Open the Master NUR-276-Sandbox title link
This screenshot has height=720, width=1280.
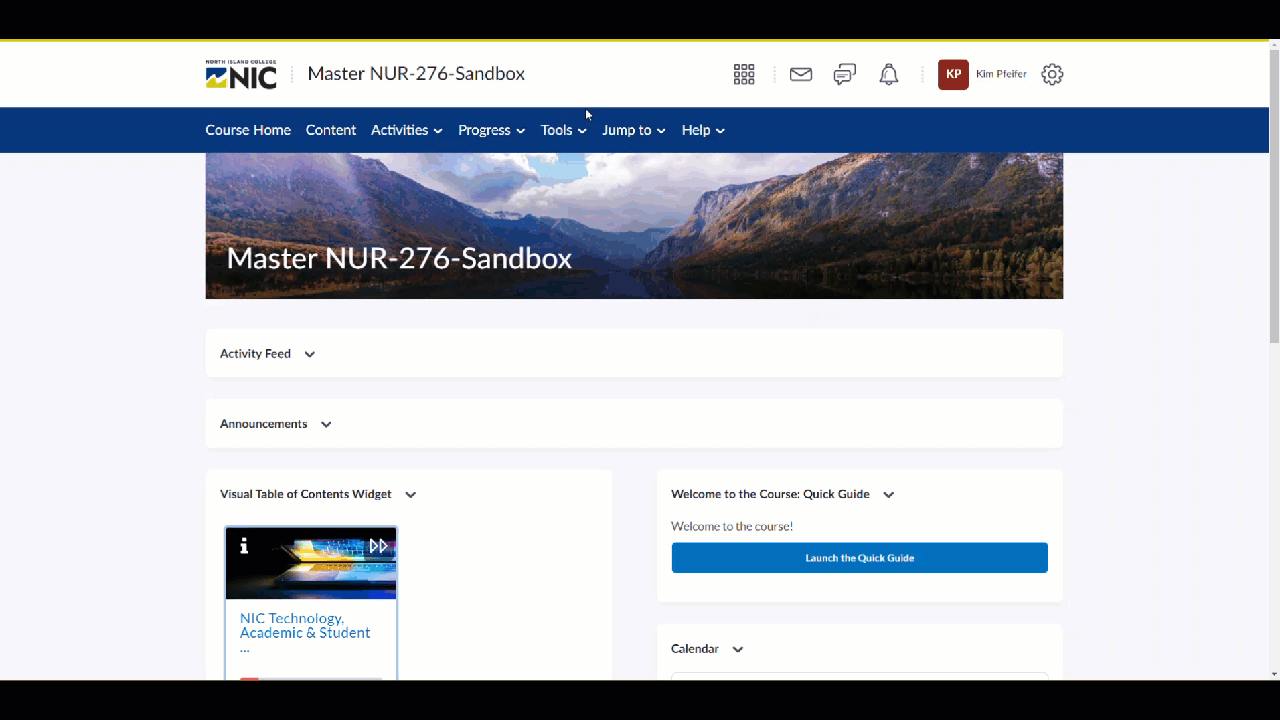[416, 74]
